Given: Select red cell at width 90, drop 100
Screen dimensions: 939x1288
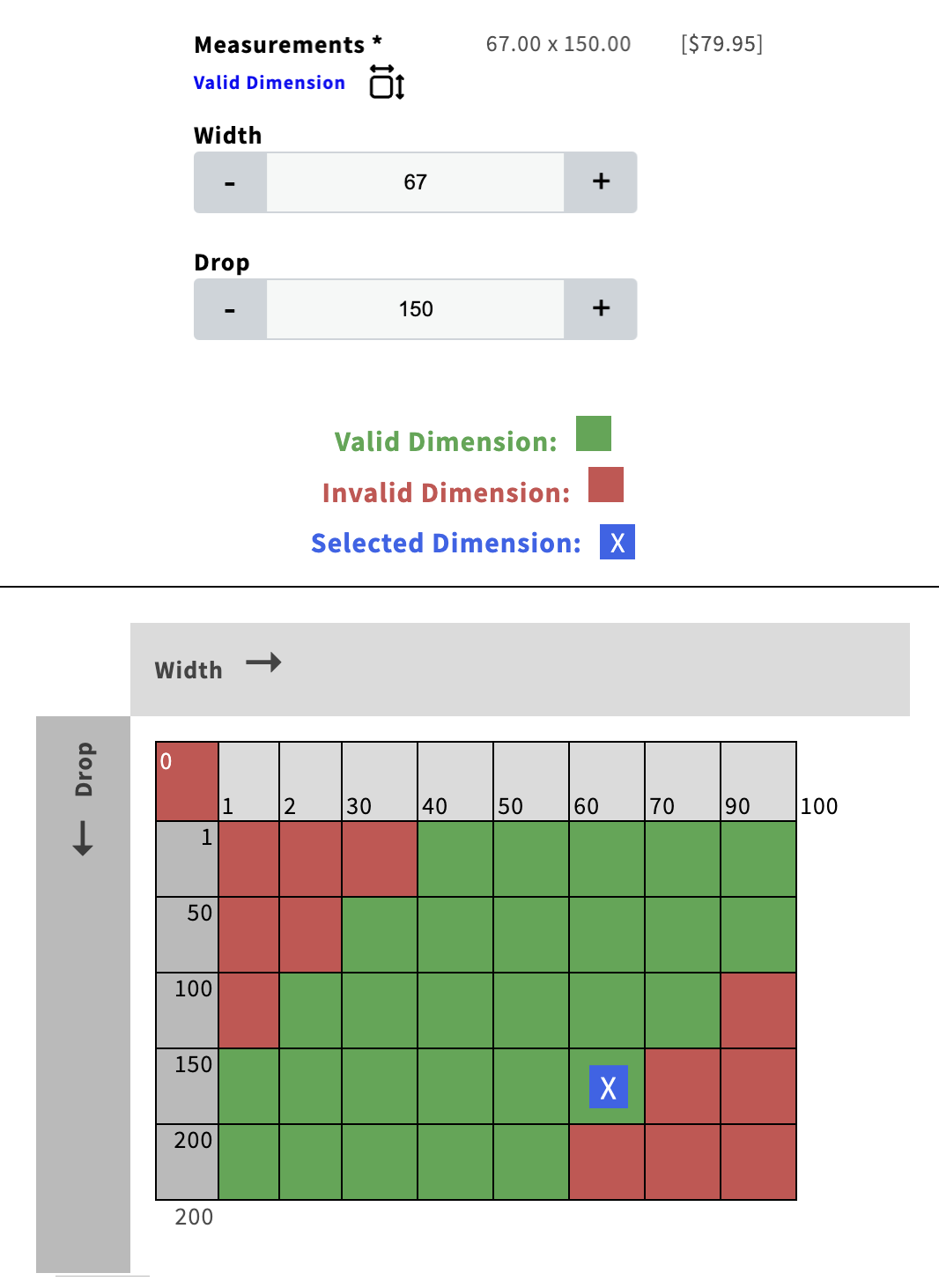Looking at the screenshot, I should tap(758, 1010).
